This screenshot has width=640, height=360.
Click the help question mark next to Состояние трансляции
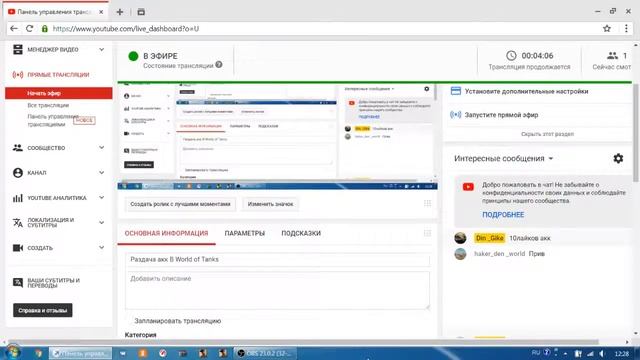pyautogui.click(x=219, y=64)
